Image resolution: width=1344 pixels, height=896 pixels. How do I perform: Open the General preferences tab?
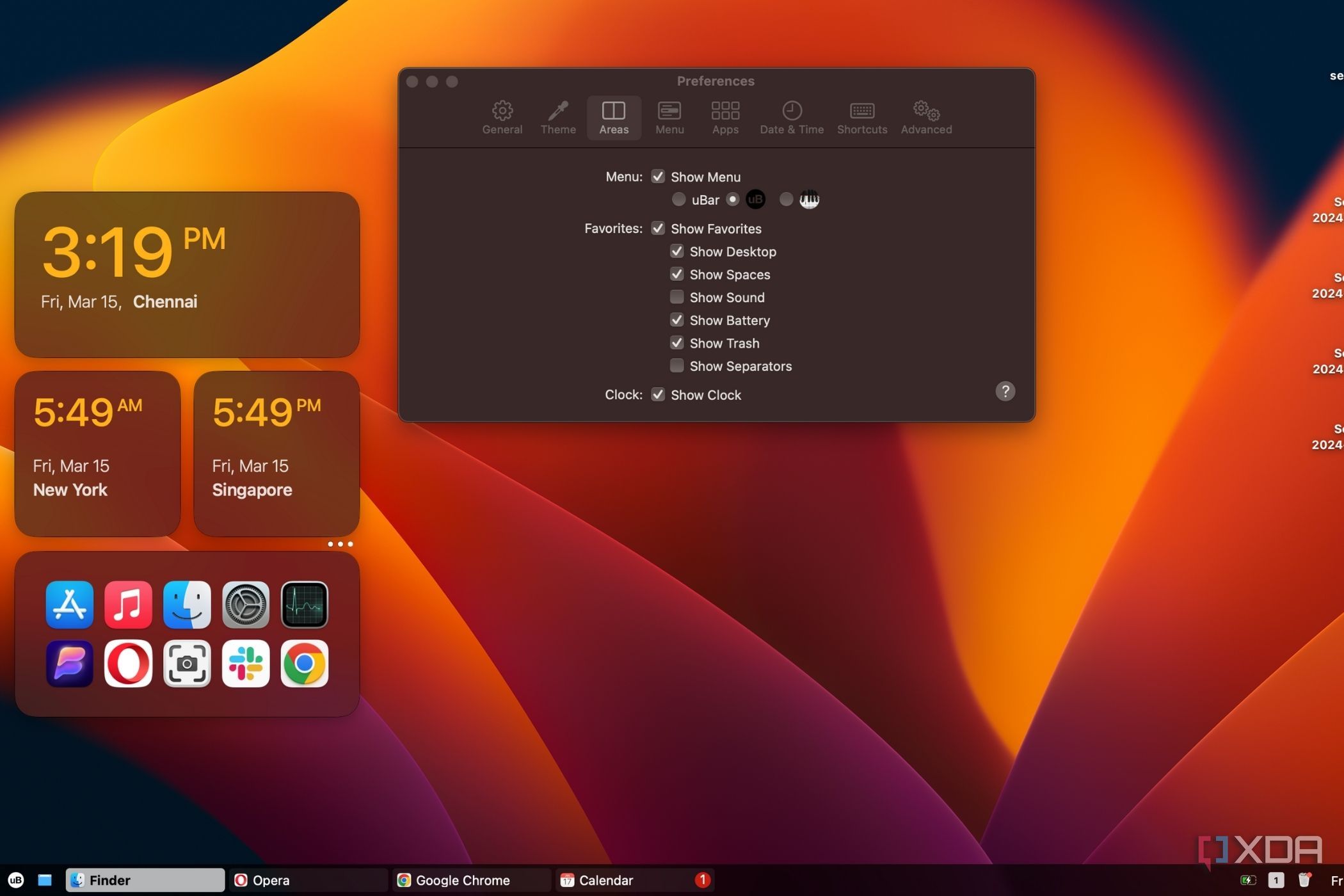502,118
